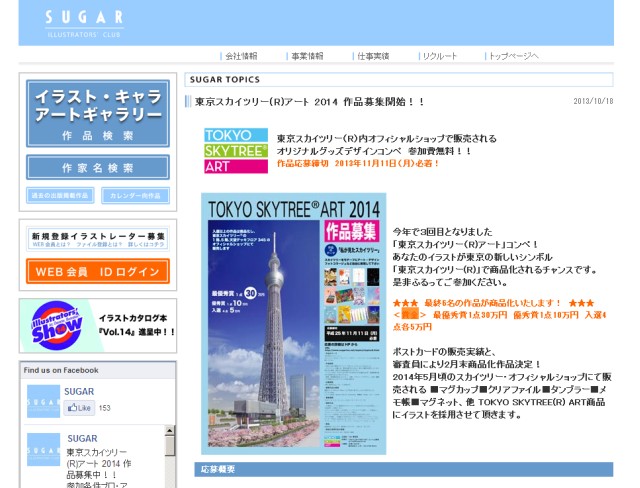The image size is (640, 488).
Task: Click SUGAR avatar in Facebook header
Action: click(43, 401)
